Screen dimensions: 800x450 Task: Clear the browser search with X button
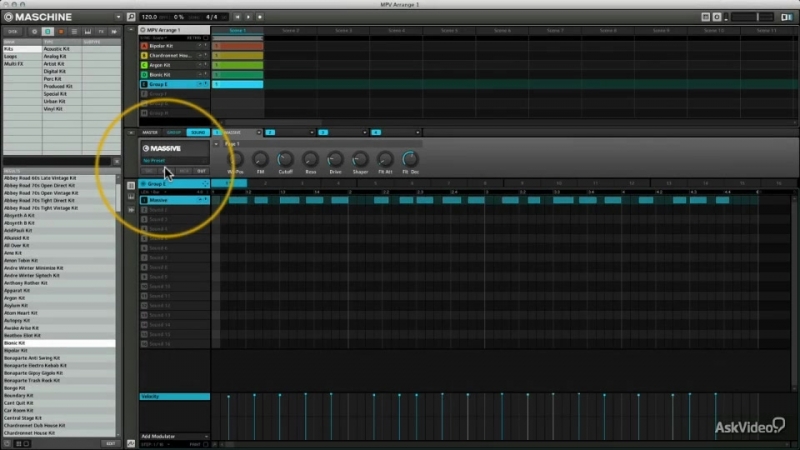click(116, 161)
